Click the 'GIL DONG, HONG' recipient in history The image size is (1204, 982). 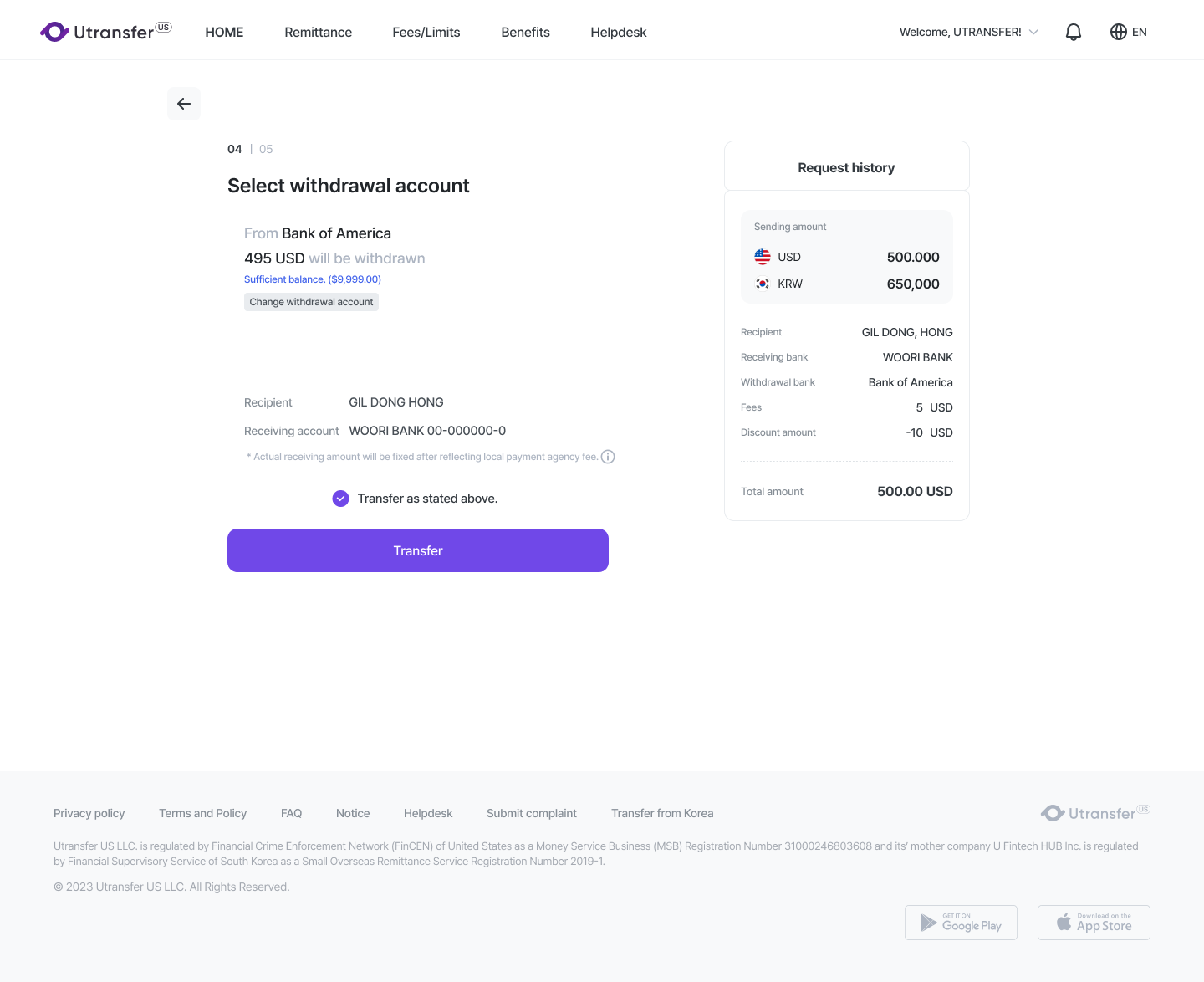pyautogui.click(x=907, y=332)
